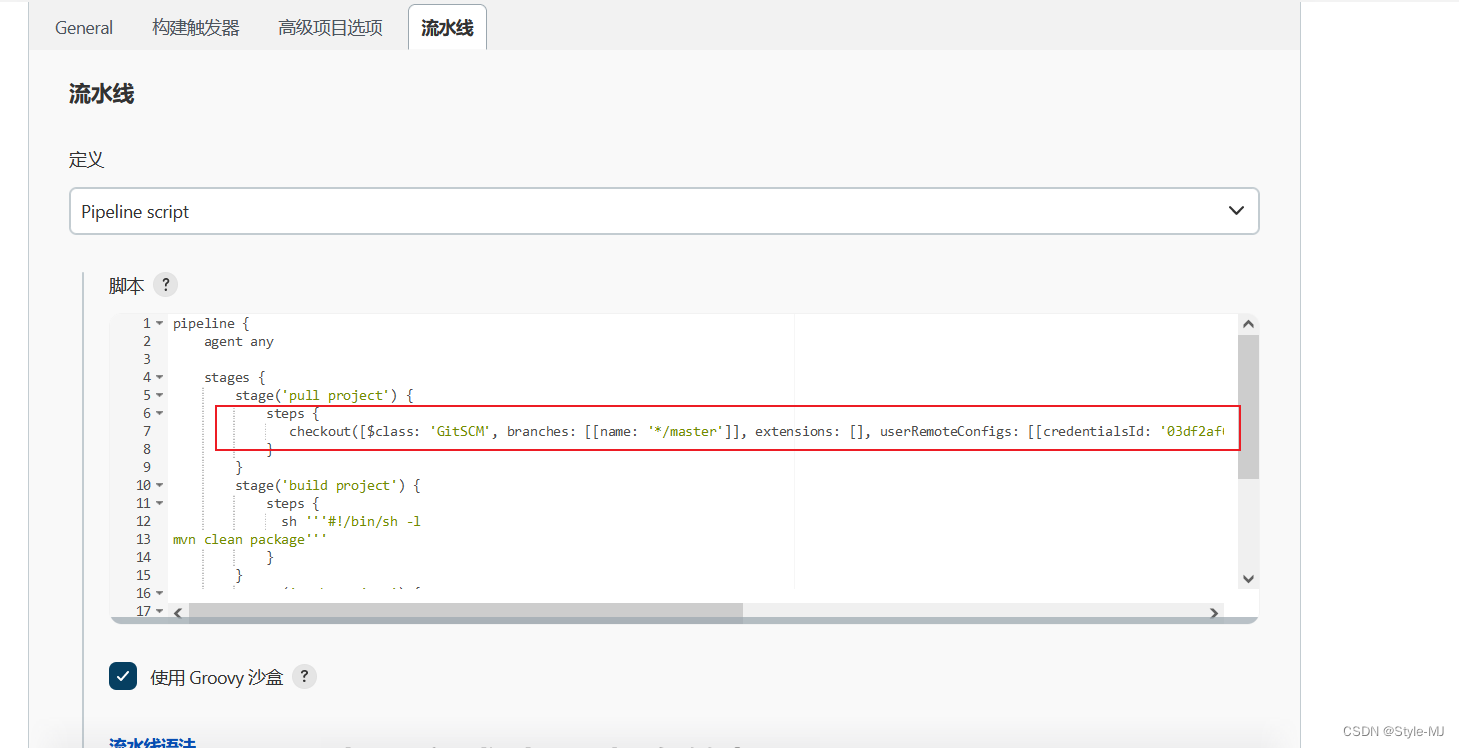
Task: Fold the steps block at line 11
Action: pyautogui.click(x=159, y=504)
